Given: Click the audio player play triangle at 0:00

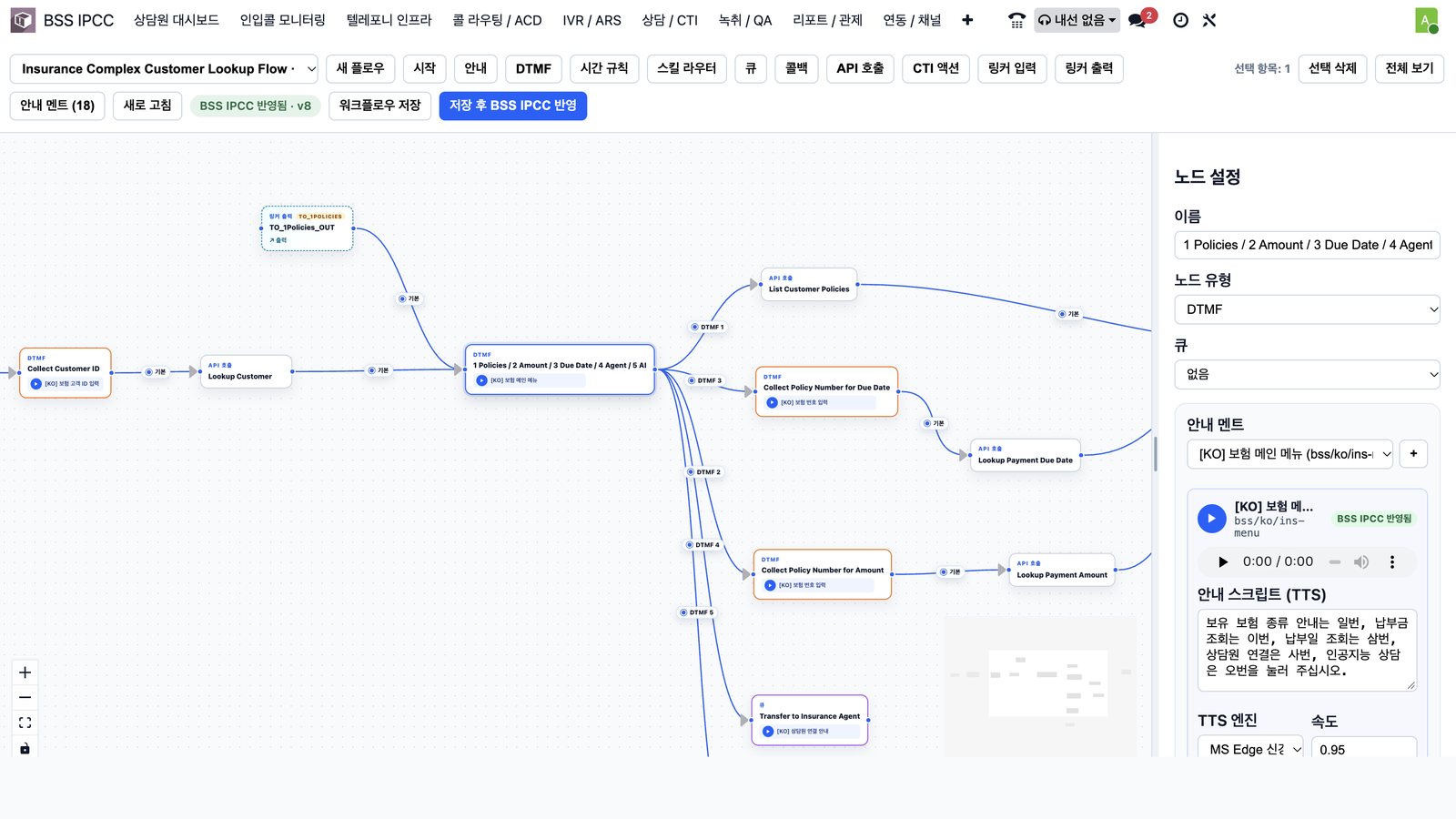Looking at the screenshot, I should pos(1223,562).
